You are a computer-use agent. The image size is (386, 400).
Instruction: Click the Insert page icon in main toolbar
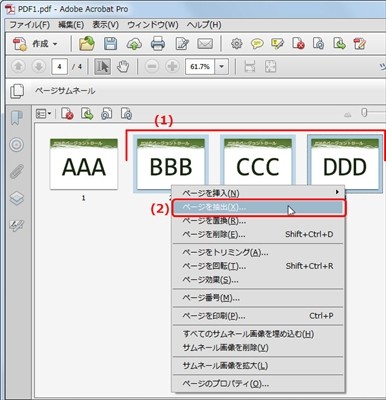pyautogui.click(x=339, y=44)
